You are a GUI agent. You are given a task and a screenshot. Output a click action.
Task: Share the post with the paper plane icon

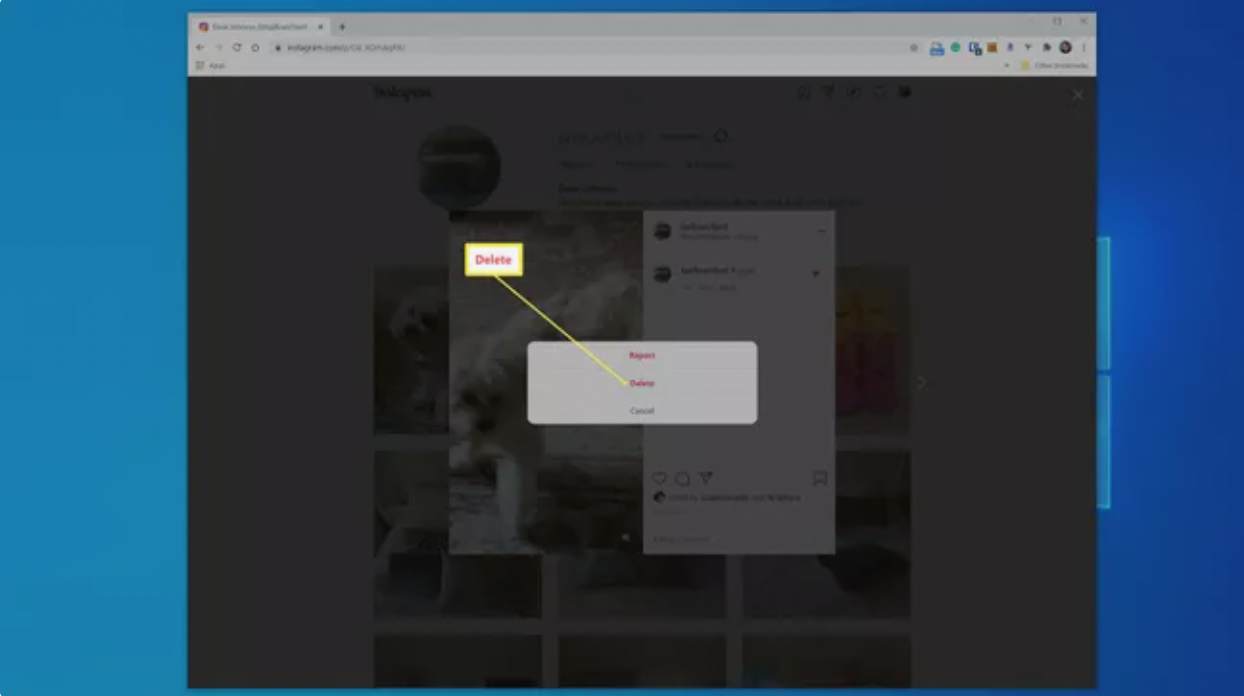point(705,479)
